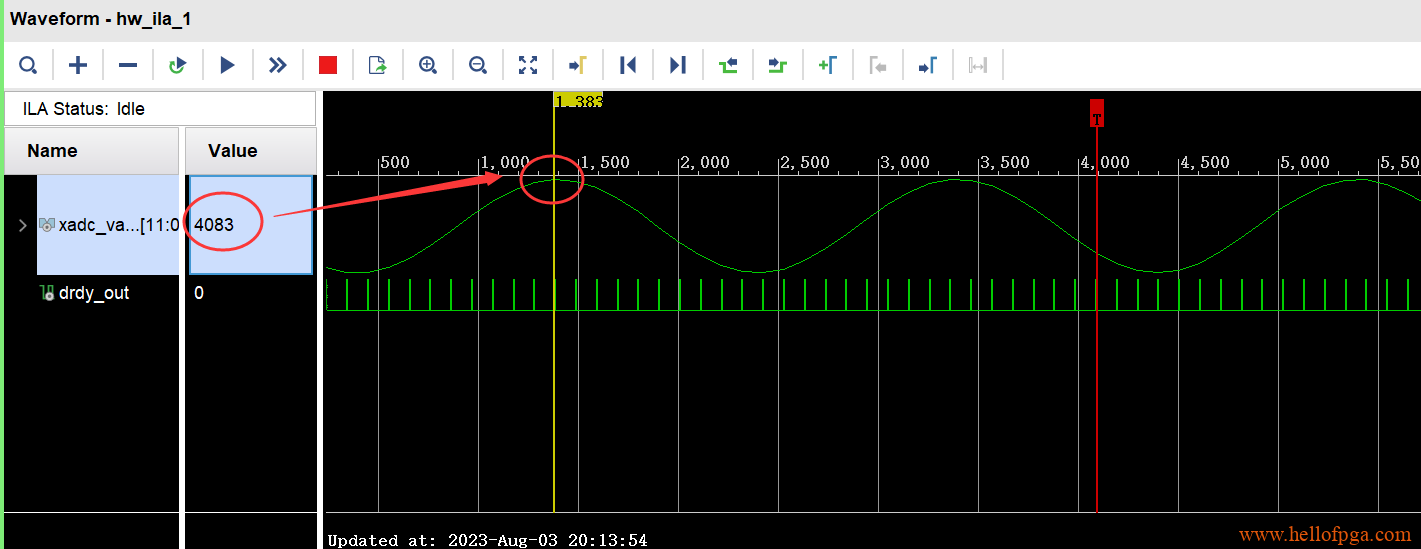Expand the xadc_va bus signal
The width and height of the screenshot is (1421, 549).
coord(23,225)
